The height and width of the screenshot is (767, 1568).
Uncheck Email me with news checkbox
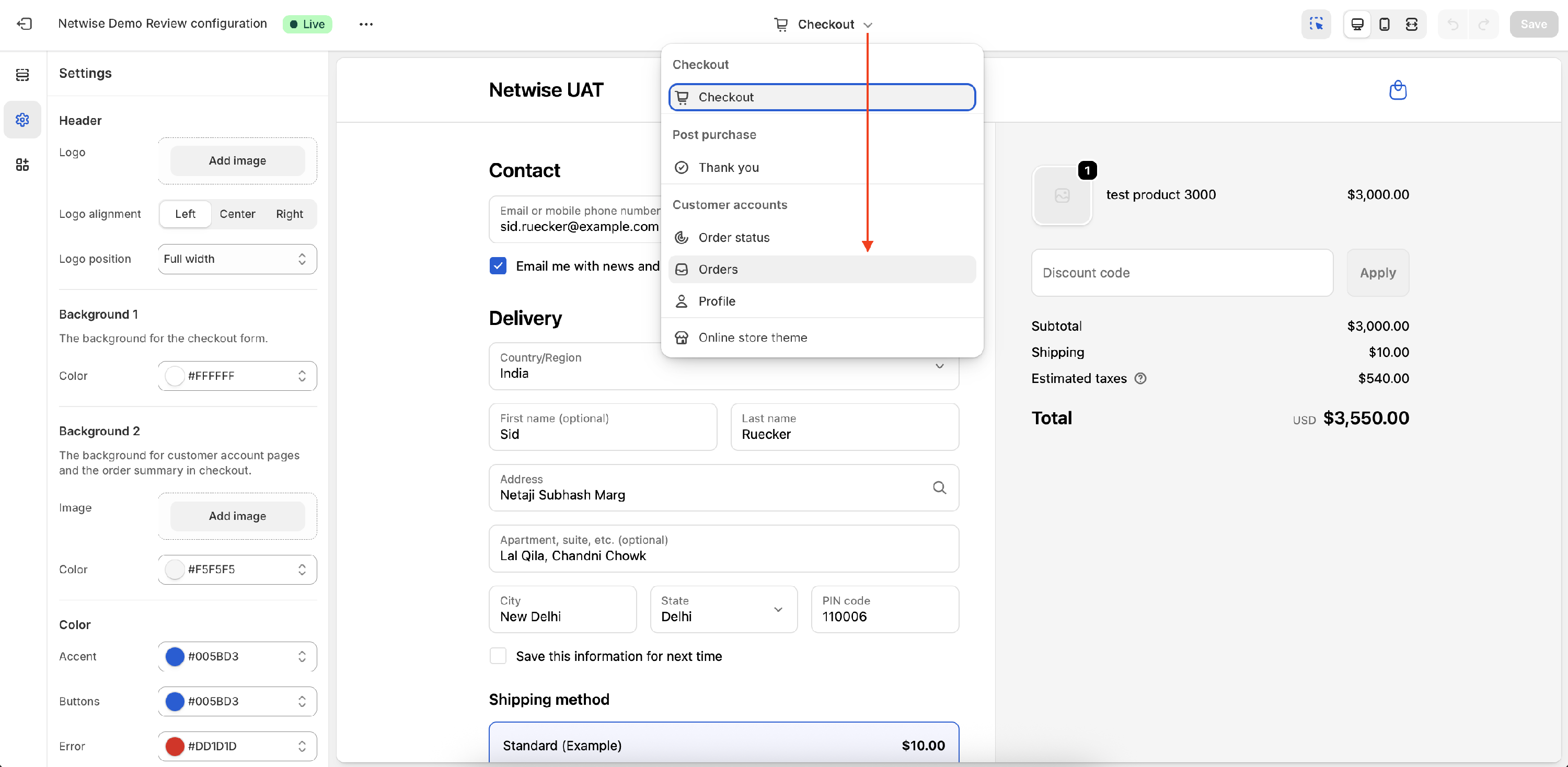tap(498, 266)
